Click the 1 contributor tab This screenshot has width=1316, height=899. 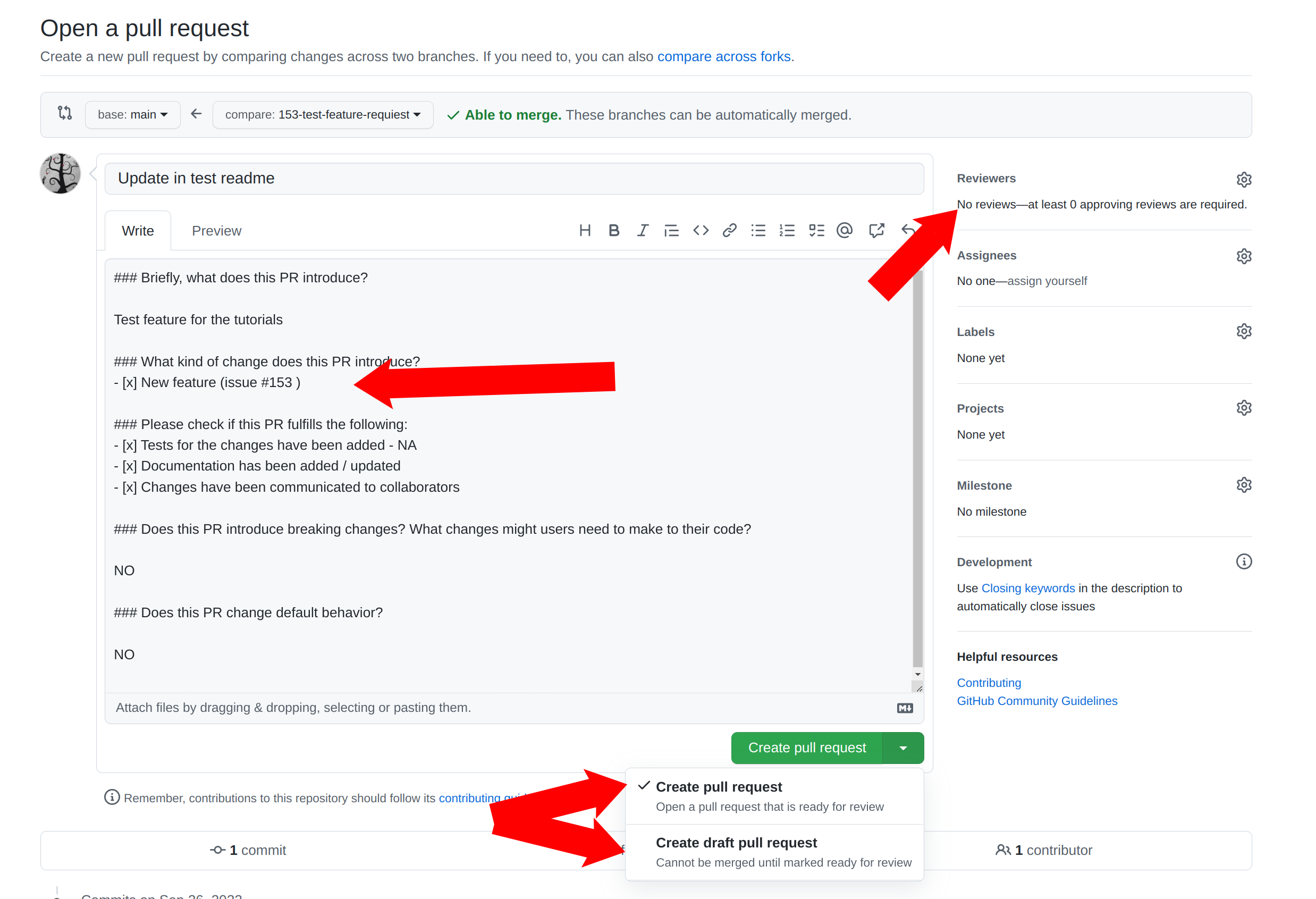pos(1044,850)
